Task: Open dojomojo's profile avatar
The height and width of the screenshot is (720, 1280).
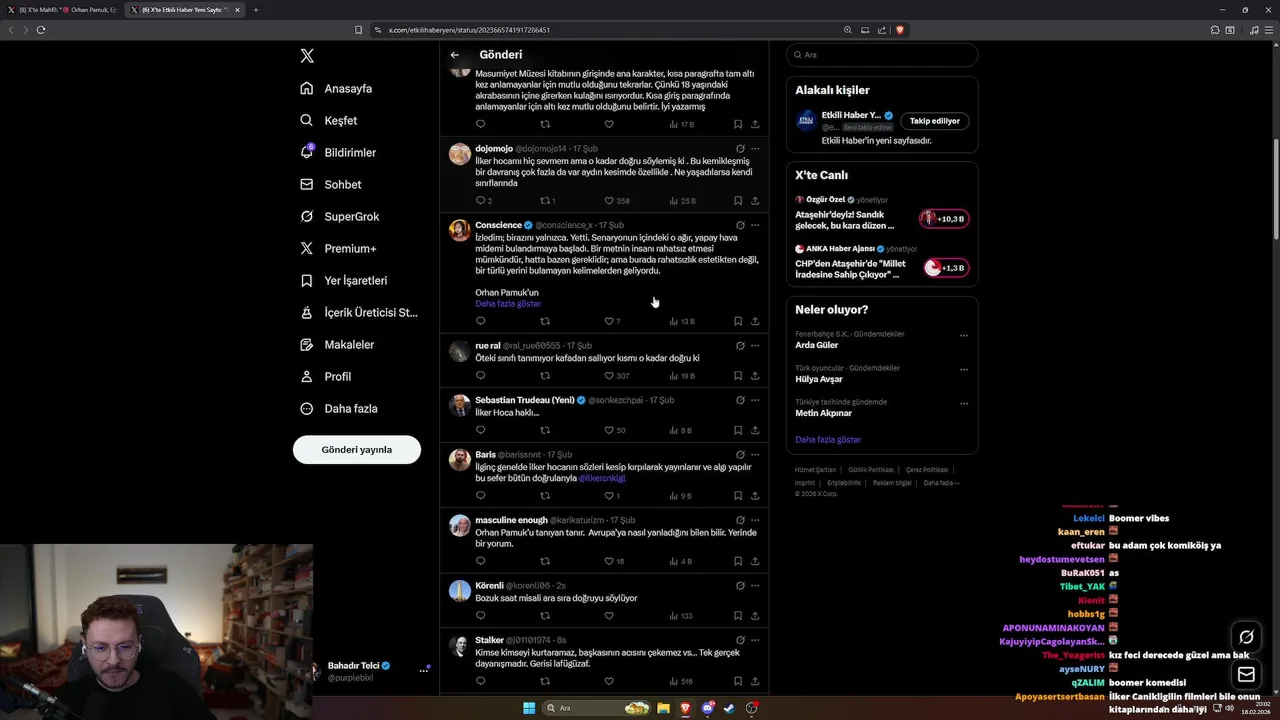Action: [x=459, y=154]
